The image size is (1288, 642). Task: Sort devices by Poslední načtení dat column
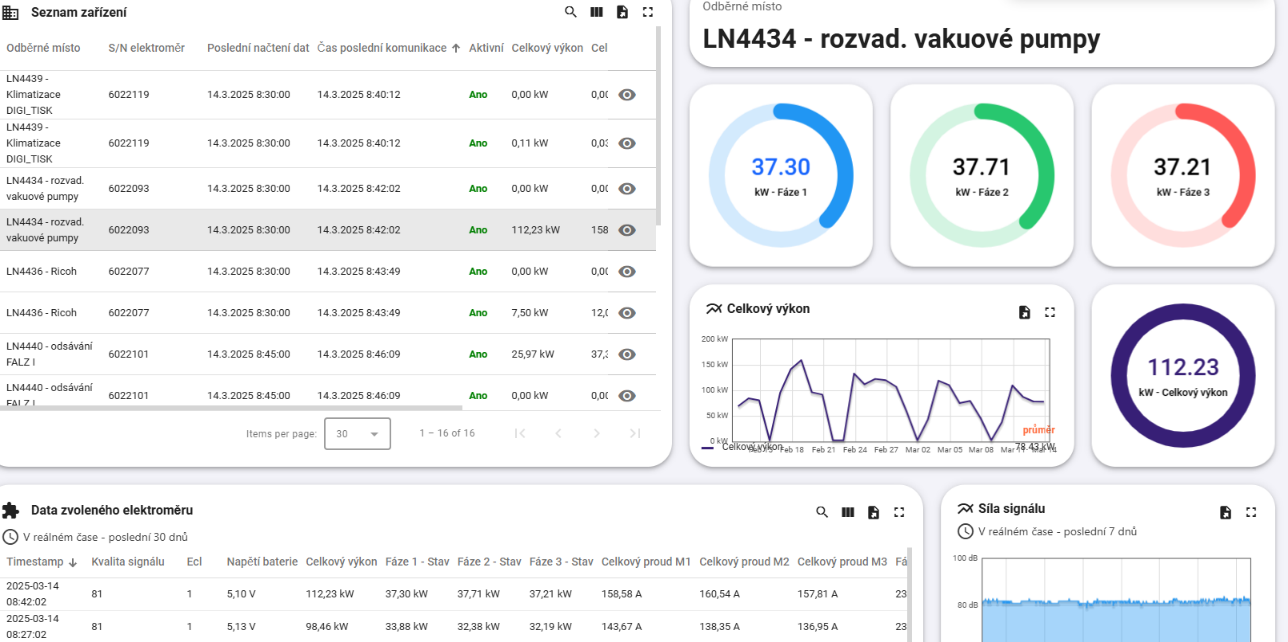pyautogui.click(x=258, y=48)
